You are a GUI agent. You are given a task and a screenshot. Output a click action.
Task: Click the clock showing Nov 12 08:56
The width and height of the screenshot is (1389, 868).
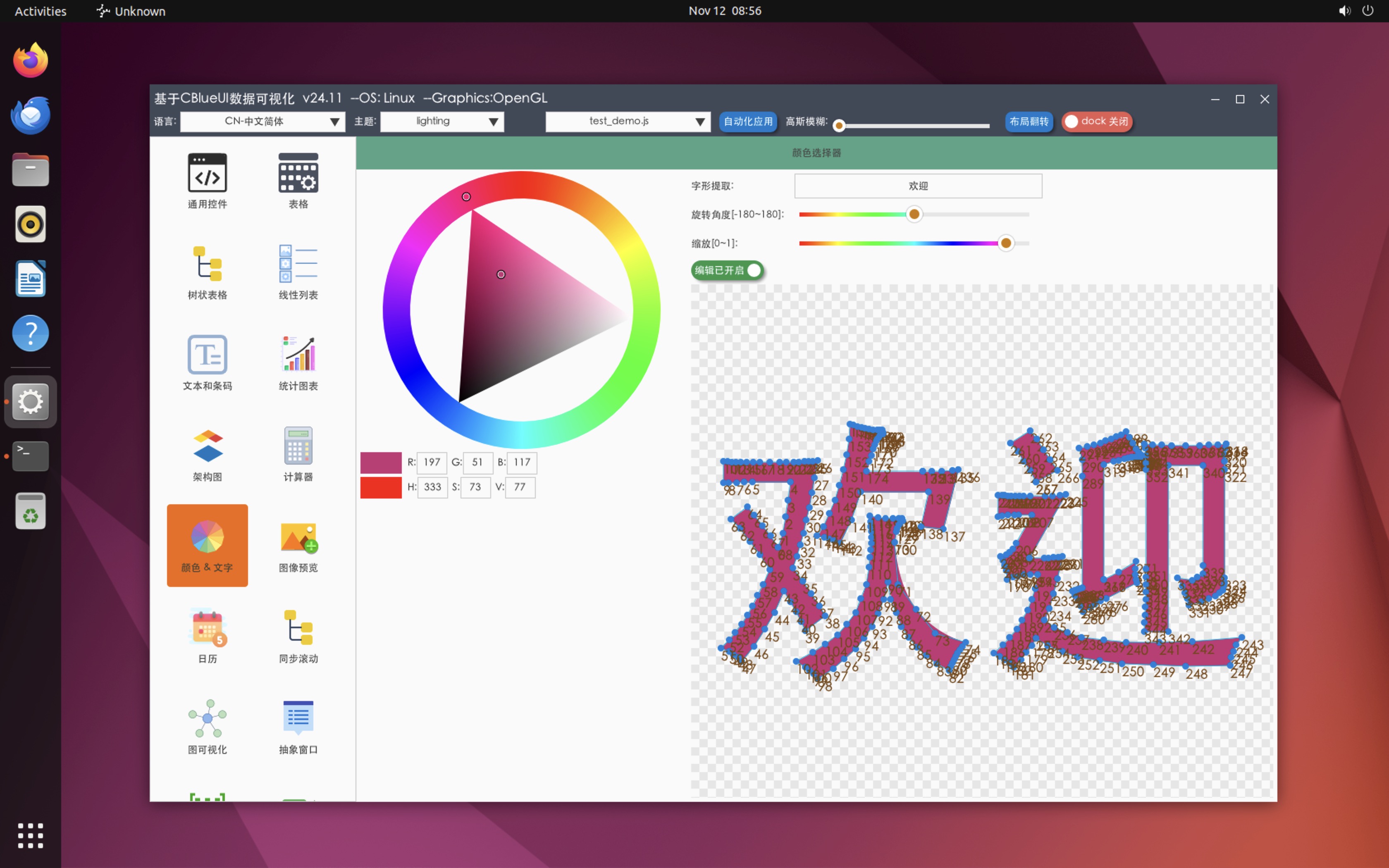coord(724,11)
